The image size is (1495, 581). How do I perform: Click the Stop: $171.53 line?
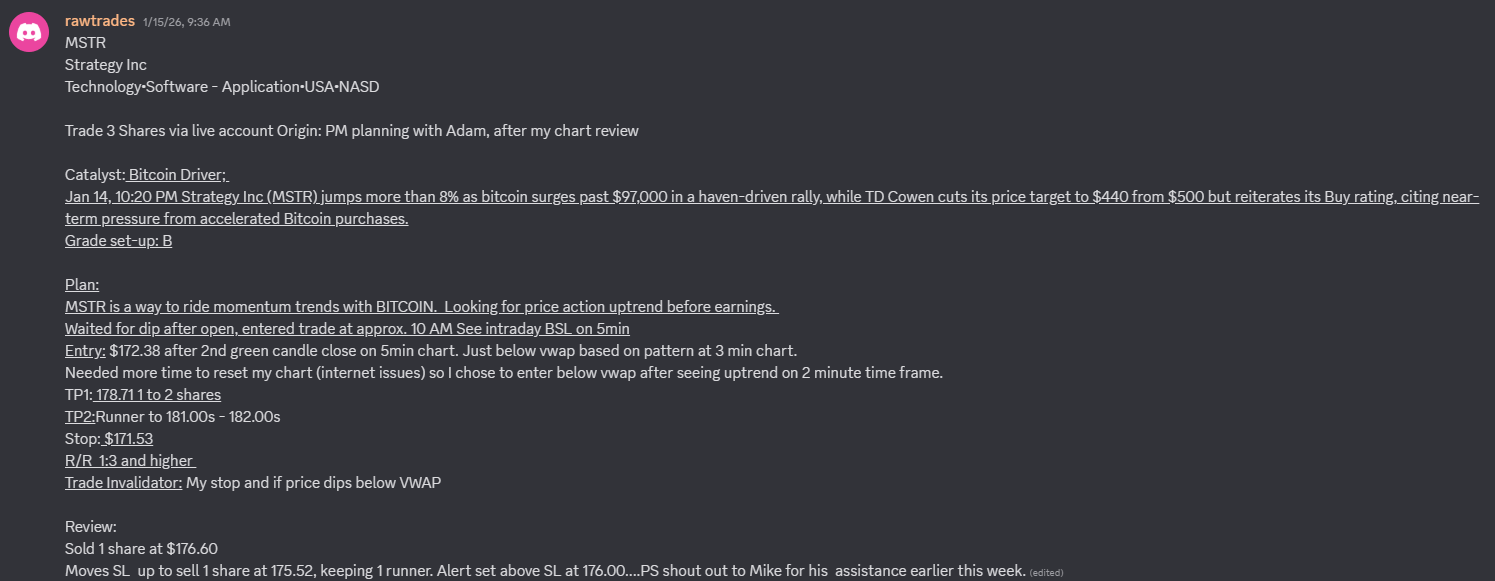click(x=109, y=439)
